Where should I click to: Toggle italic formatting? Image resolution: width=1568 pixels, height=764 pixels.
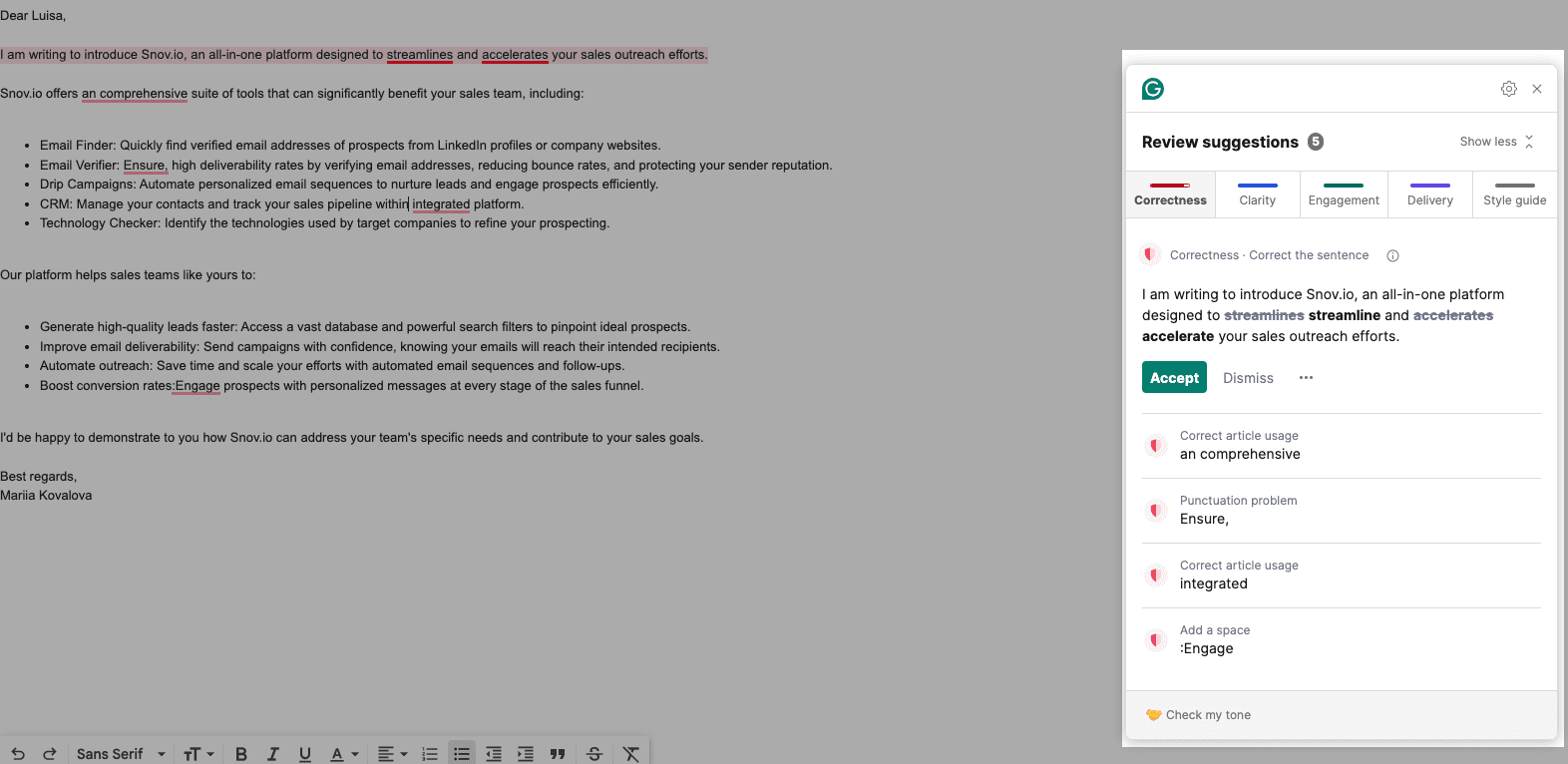[272, 754]
